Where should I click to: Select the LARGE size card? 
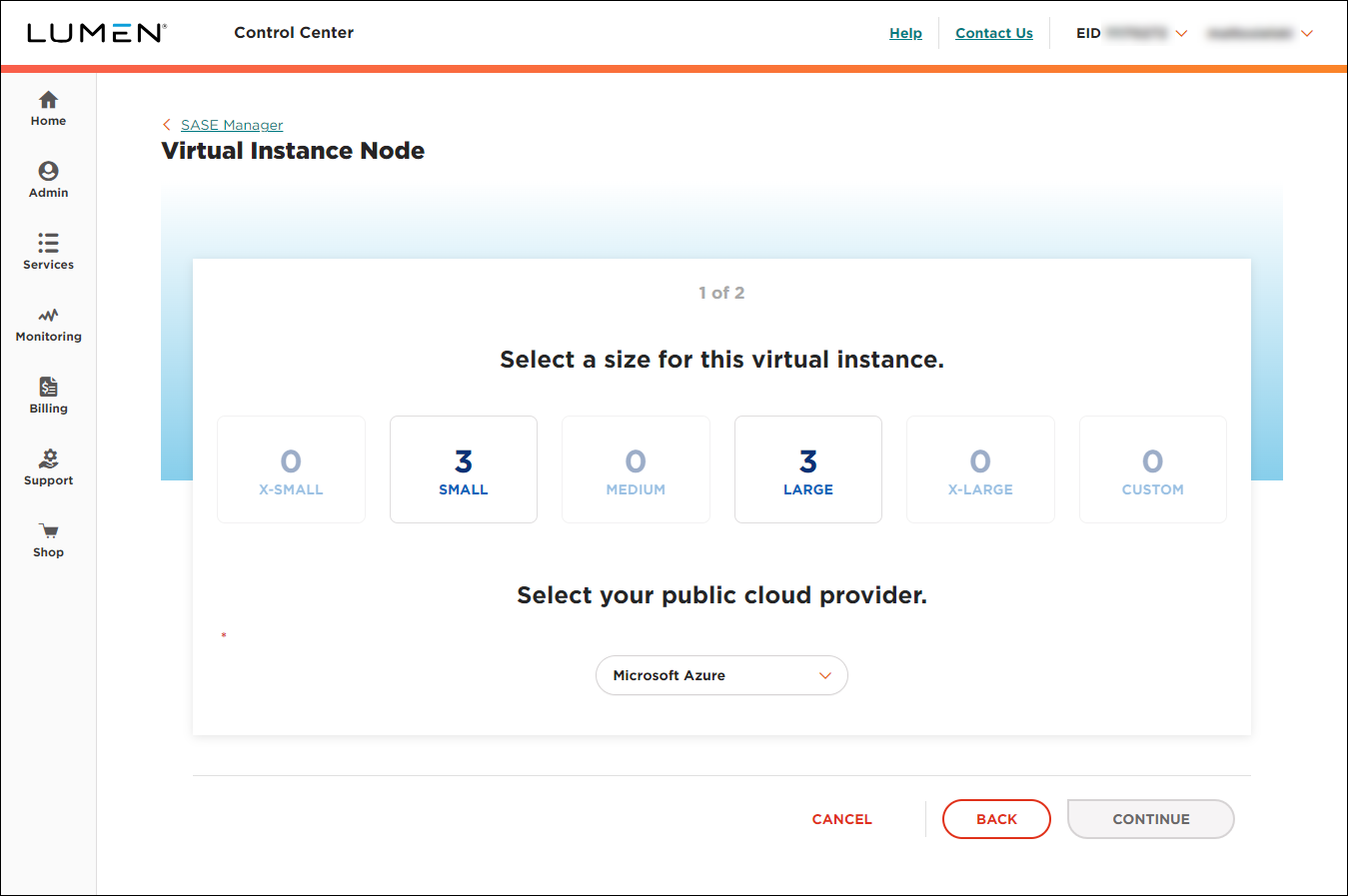(x=808, y=469)
